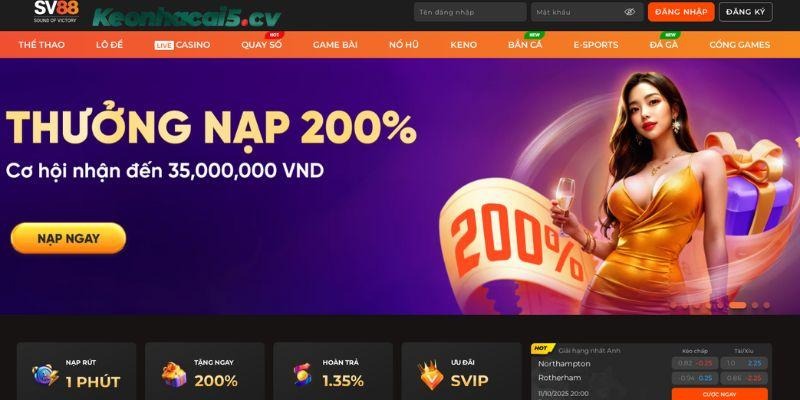The image size is (800, 400).
Task: Select the active banner carousel indicator
Action: click(x=737, y=305)
